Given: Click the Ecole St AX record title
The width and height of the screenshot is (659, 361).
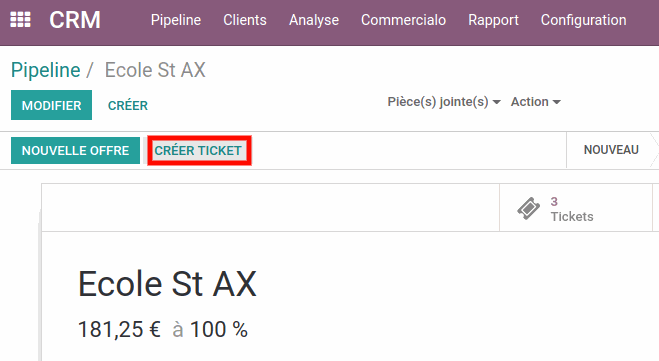Looking at the screenshot, I should (x=167, y=284).
